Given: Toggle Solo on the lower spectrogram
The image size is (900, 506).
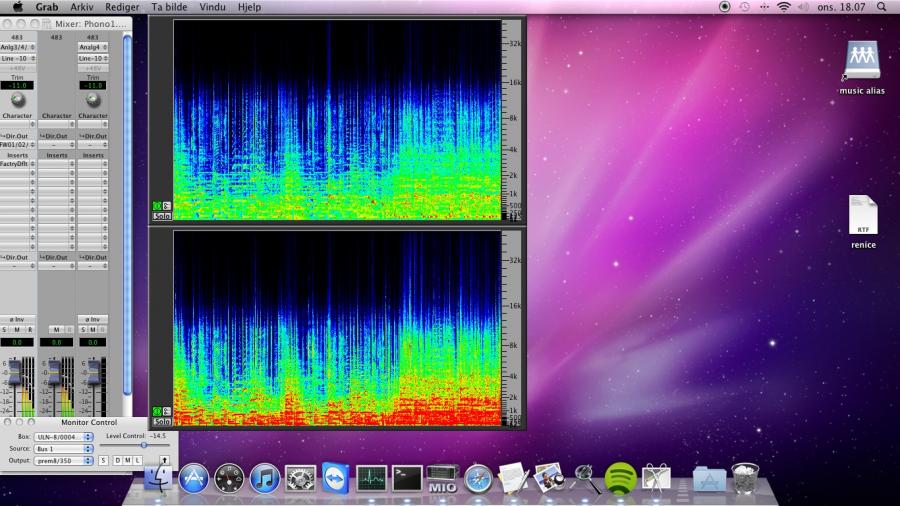Looking at the screenshot, I should pyautogui.click(x=161, y=423).
